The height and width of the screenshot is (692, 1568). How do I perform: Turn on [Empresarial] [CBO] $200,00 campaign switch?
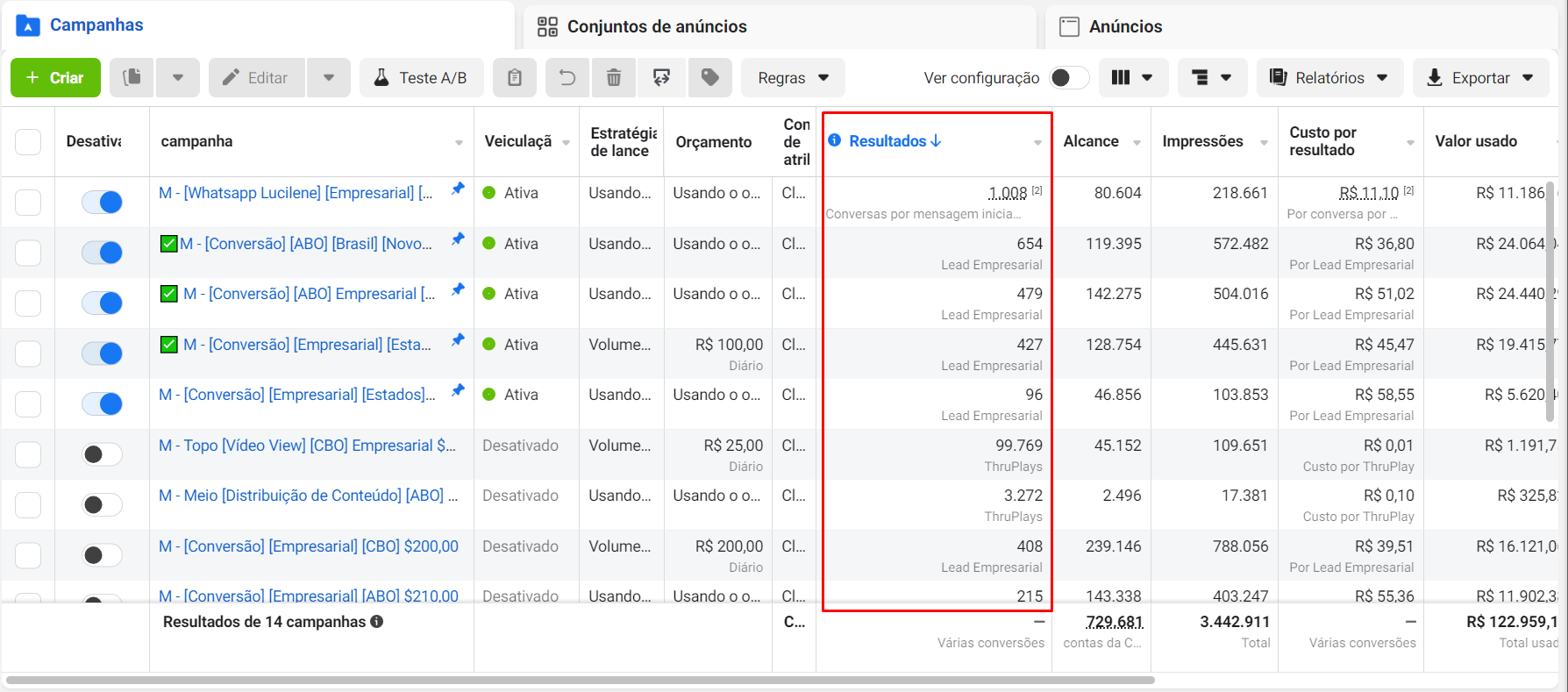click(x=102, y=555)
